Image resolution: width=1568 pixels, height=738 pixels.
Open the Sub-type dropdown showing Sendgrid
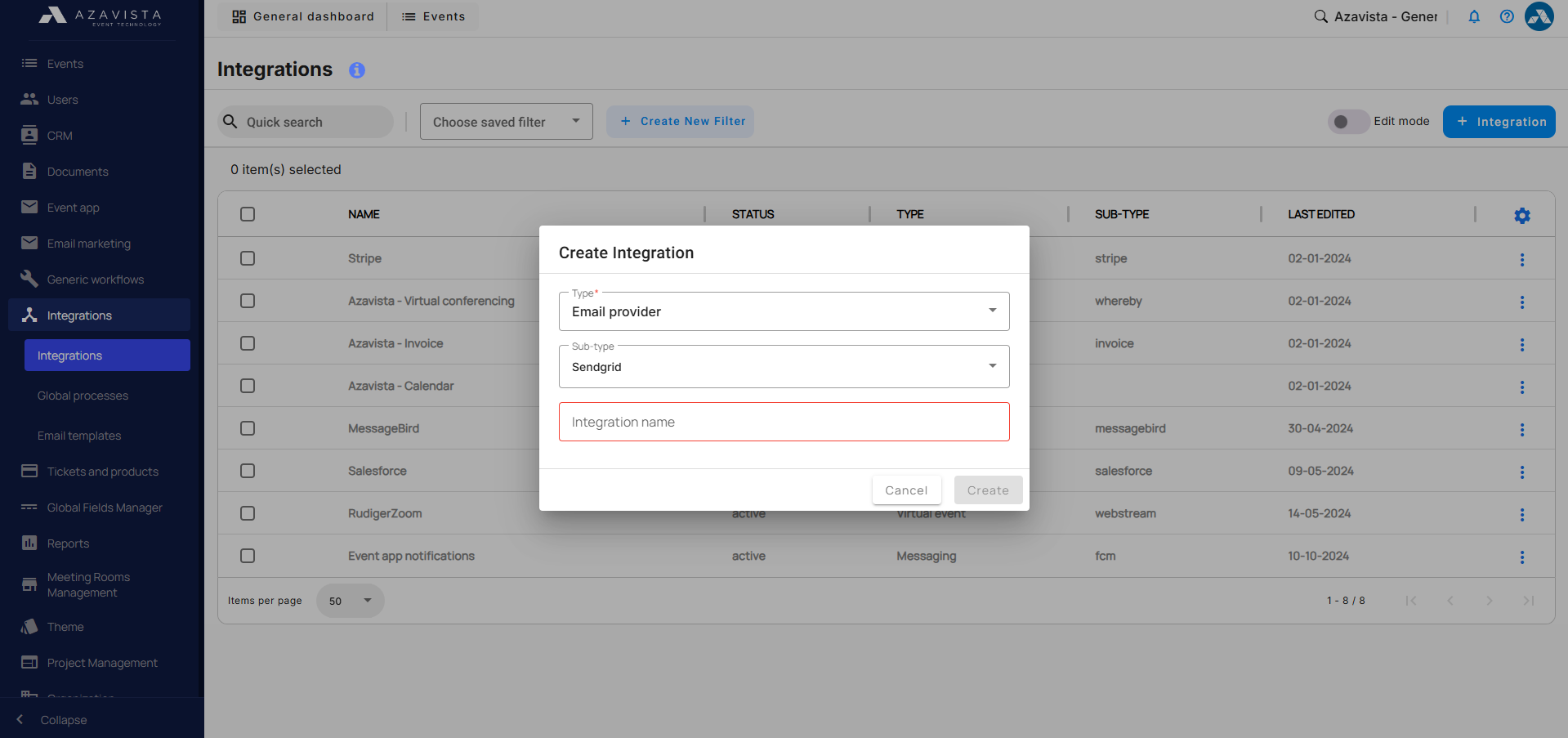(x=784, y=366)
